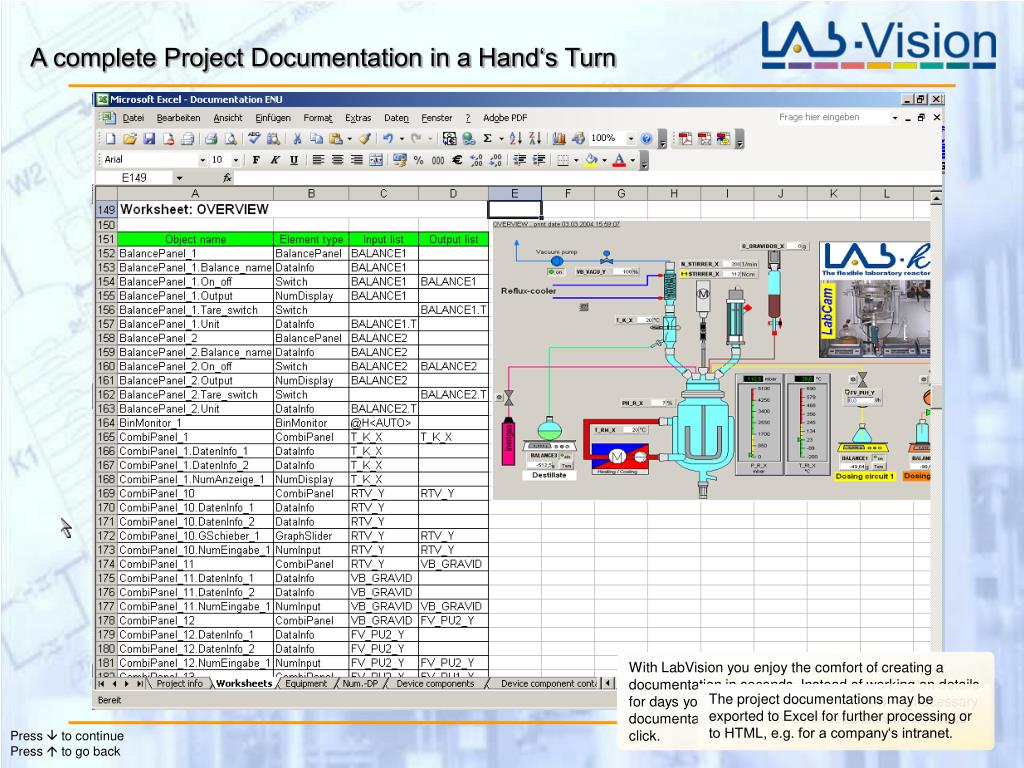1024x768 pixels.
Task: Click the New workbook icon
Action: [110, 138]
